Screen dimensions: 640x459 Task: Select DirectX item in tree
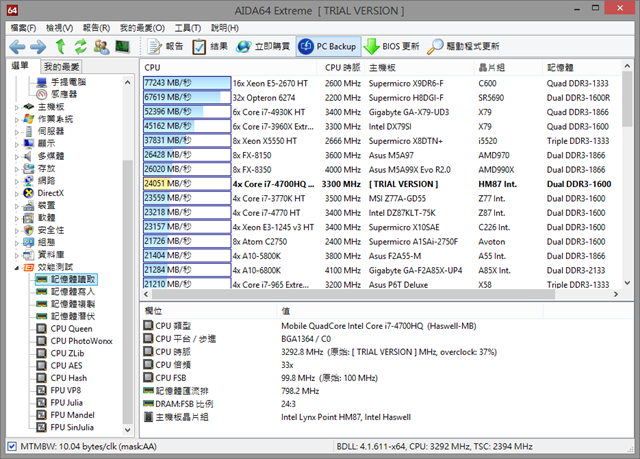[44, 193]
